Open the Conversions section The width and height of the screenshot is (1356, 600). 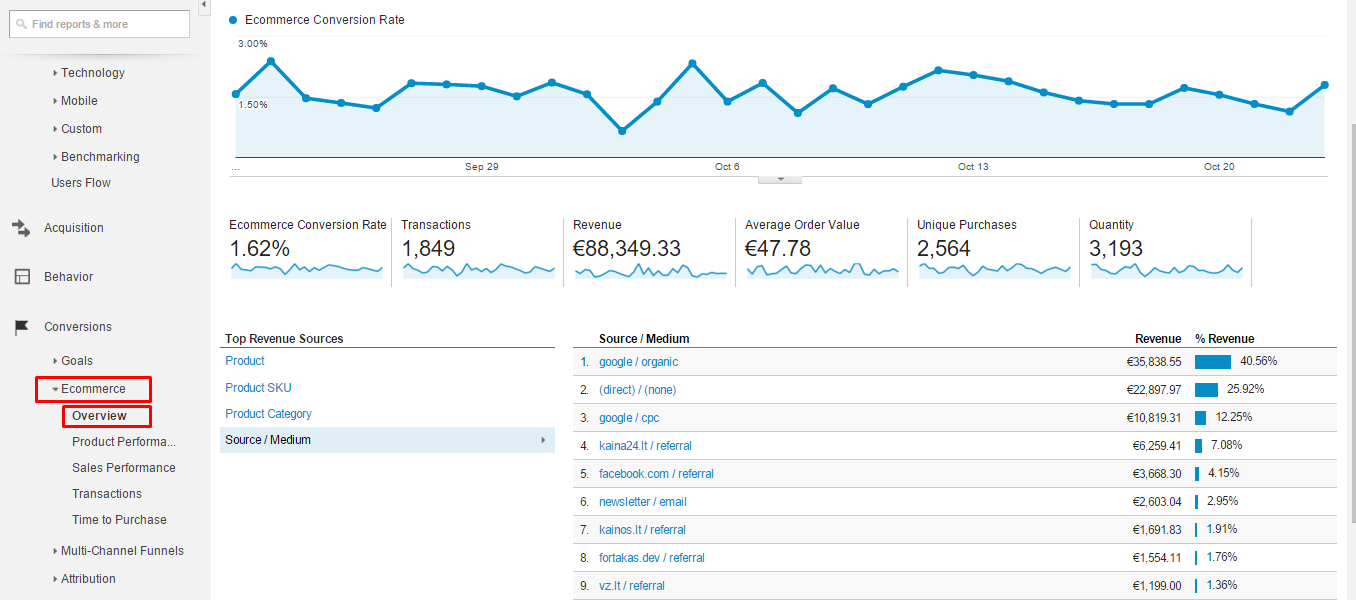pos(78,327)
